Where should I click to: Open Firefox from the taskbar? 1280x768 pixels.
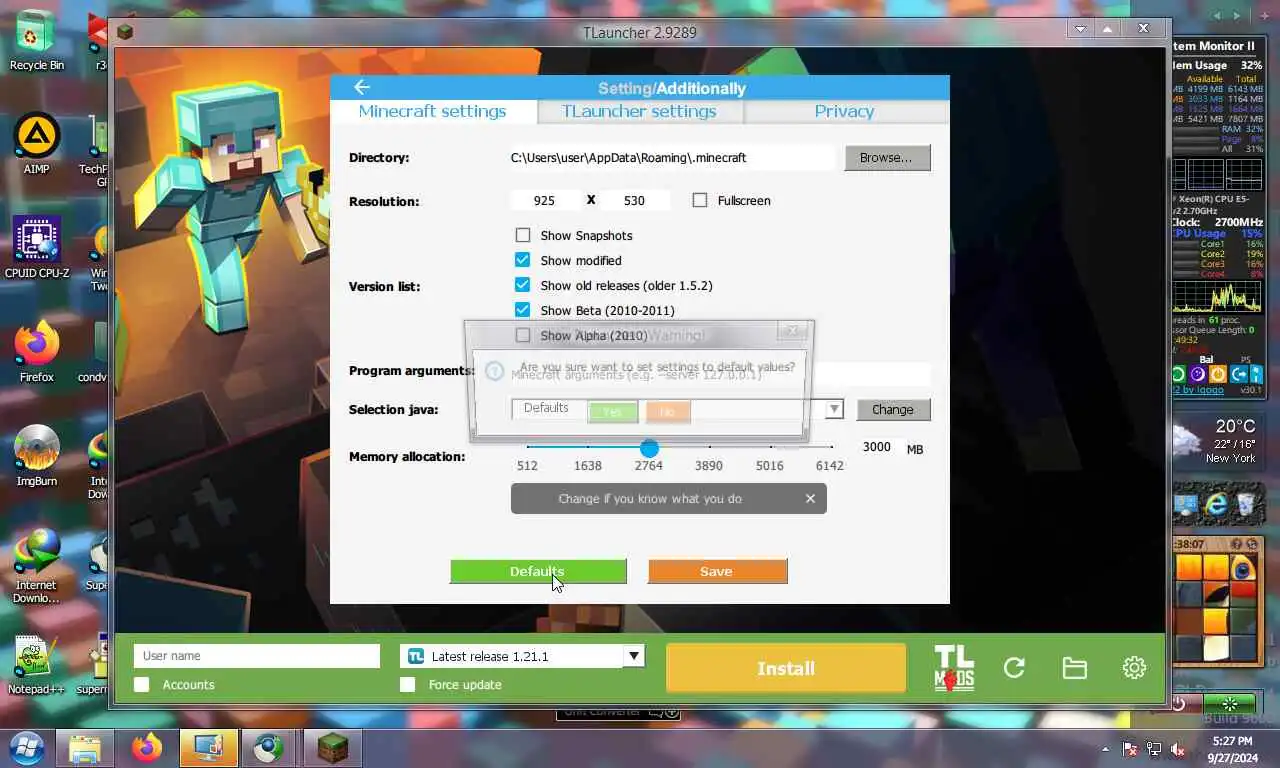[147, 748]
